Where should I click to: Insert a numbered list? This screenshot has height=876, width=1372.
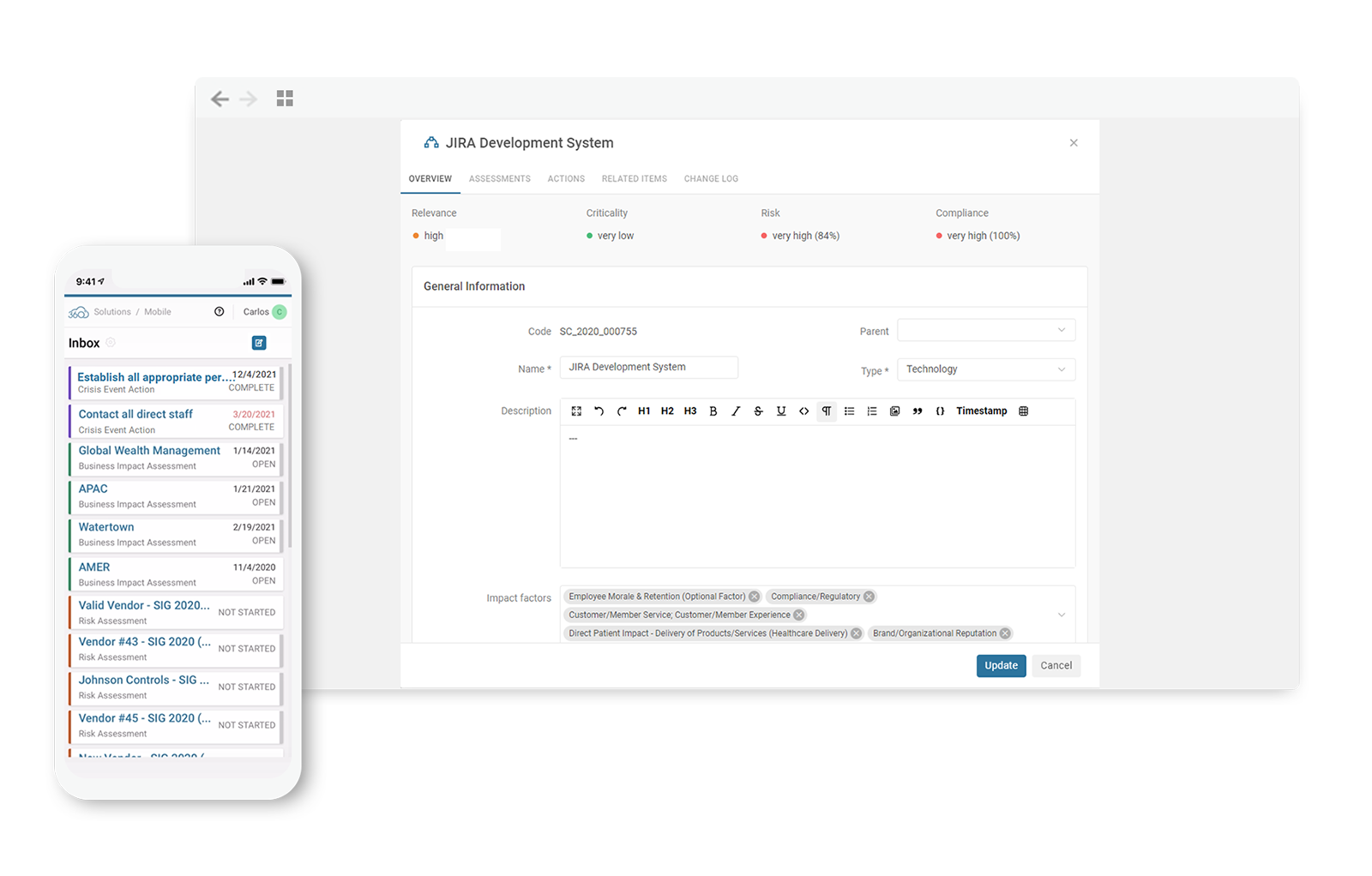click(872, 411)
